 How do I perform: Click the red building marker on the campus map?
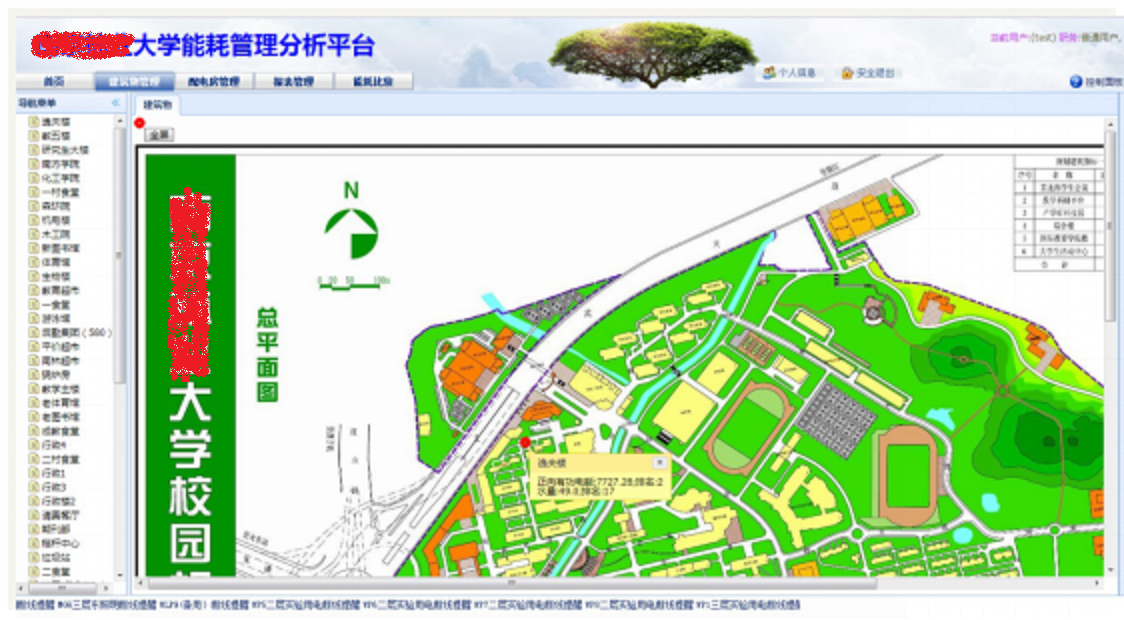coord(525,442)
